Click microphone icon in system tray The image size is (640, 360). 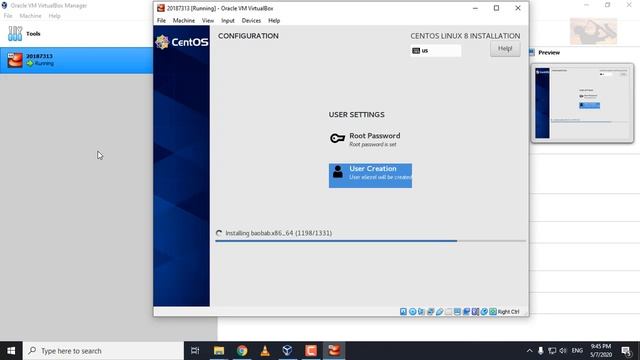(x=540, y=351)
